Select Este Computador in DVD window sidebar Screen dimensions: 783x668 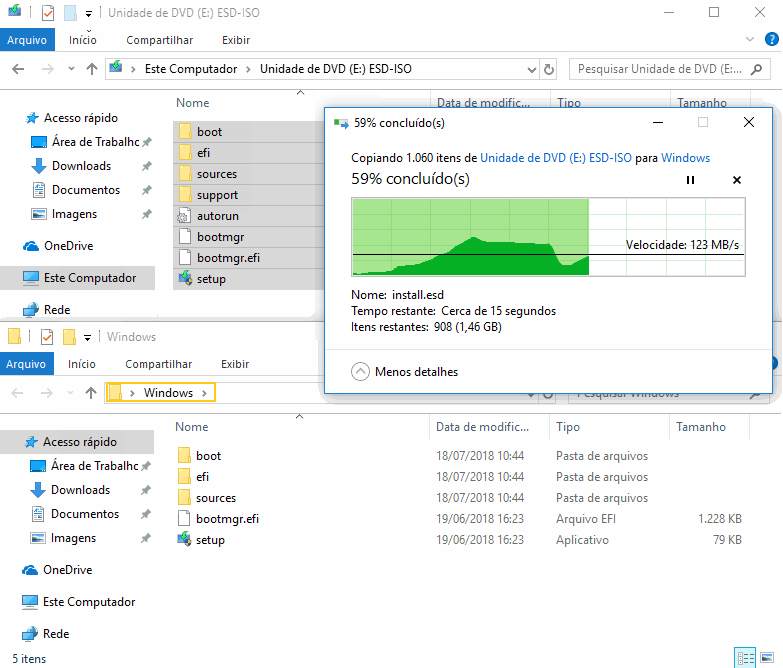(77, 278)
